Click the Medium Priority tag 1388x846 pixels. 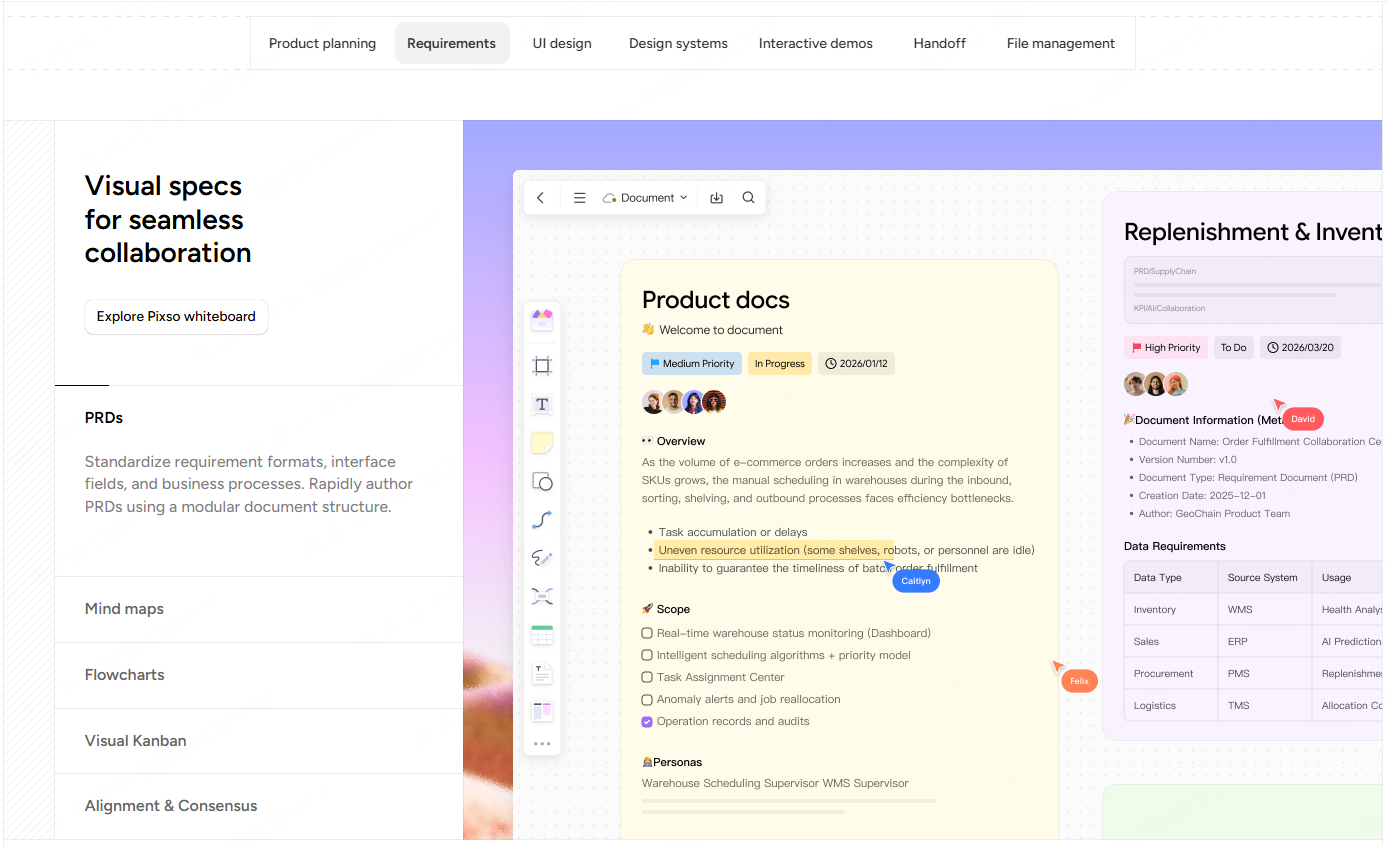[692, 364]
